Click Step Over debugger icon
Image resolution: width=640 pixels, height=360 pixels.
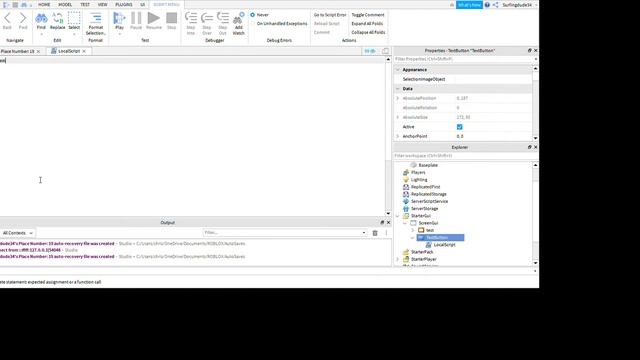pyautogui.click(x=207, y=18)
